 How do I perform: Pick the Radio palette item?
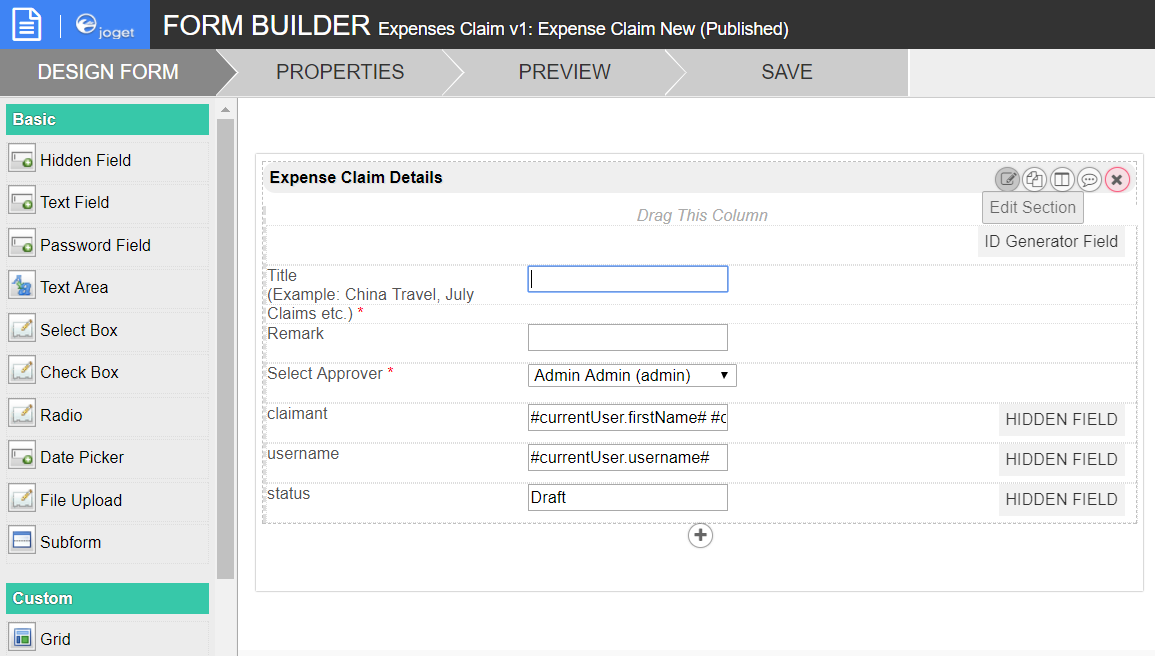click(x=61, y=415)
